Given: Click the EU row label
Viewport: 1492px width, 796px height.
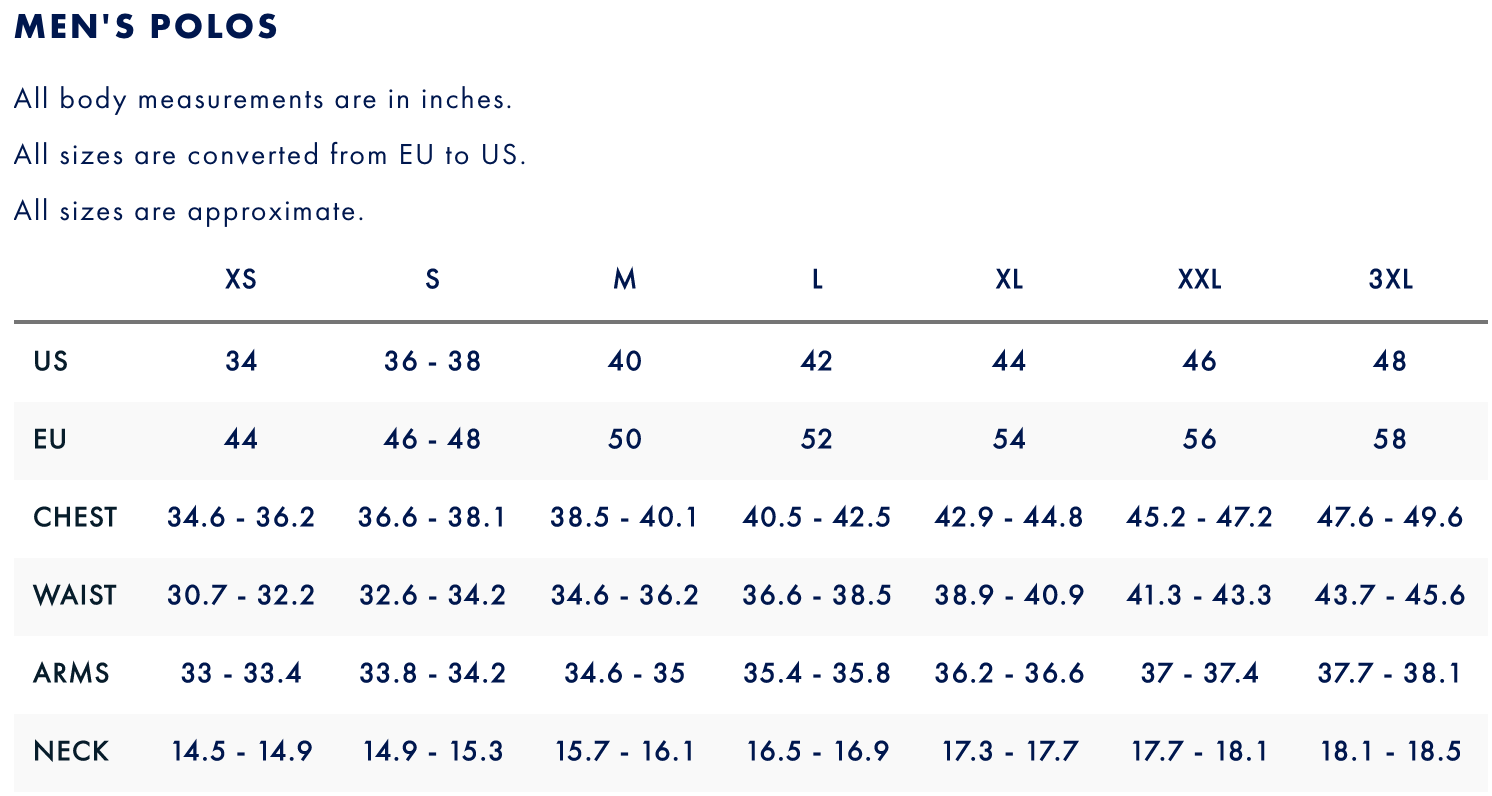Looking at the screenshot, I should point(50,439).
